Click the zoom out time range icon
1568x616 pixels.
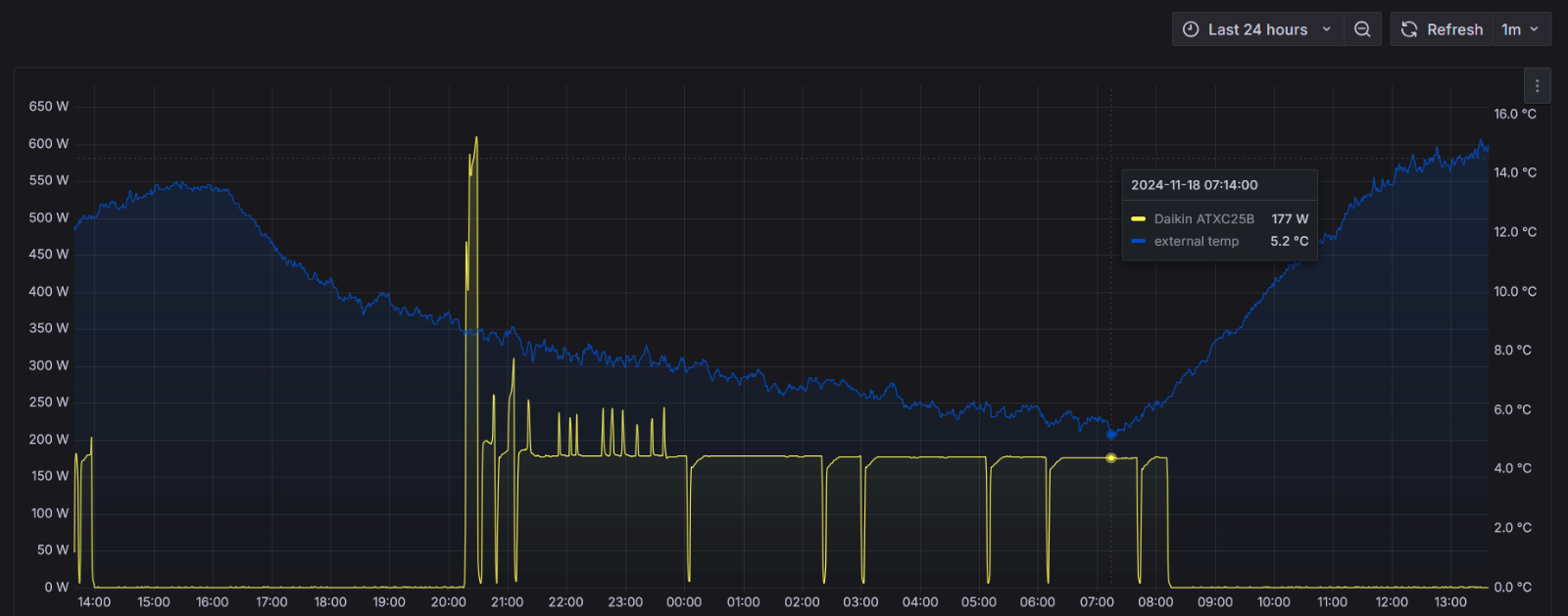coord(1362,29)
